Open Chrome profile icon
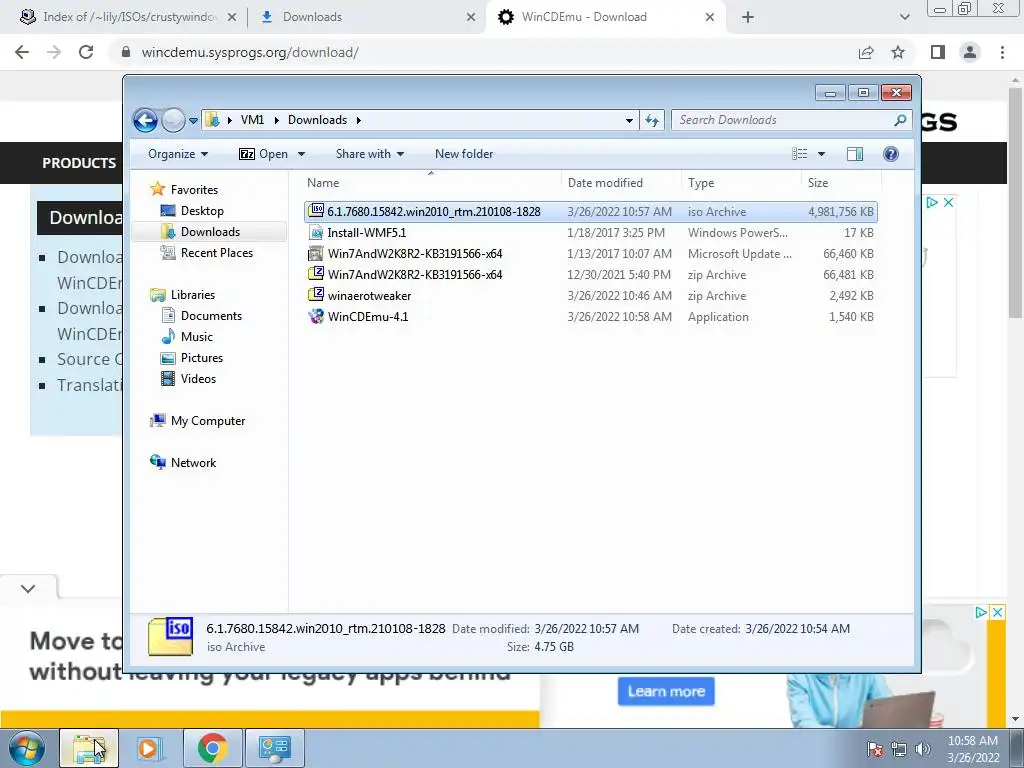The image size is (1024, 768). tap(970, 52)
